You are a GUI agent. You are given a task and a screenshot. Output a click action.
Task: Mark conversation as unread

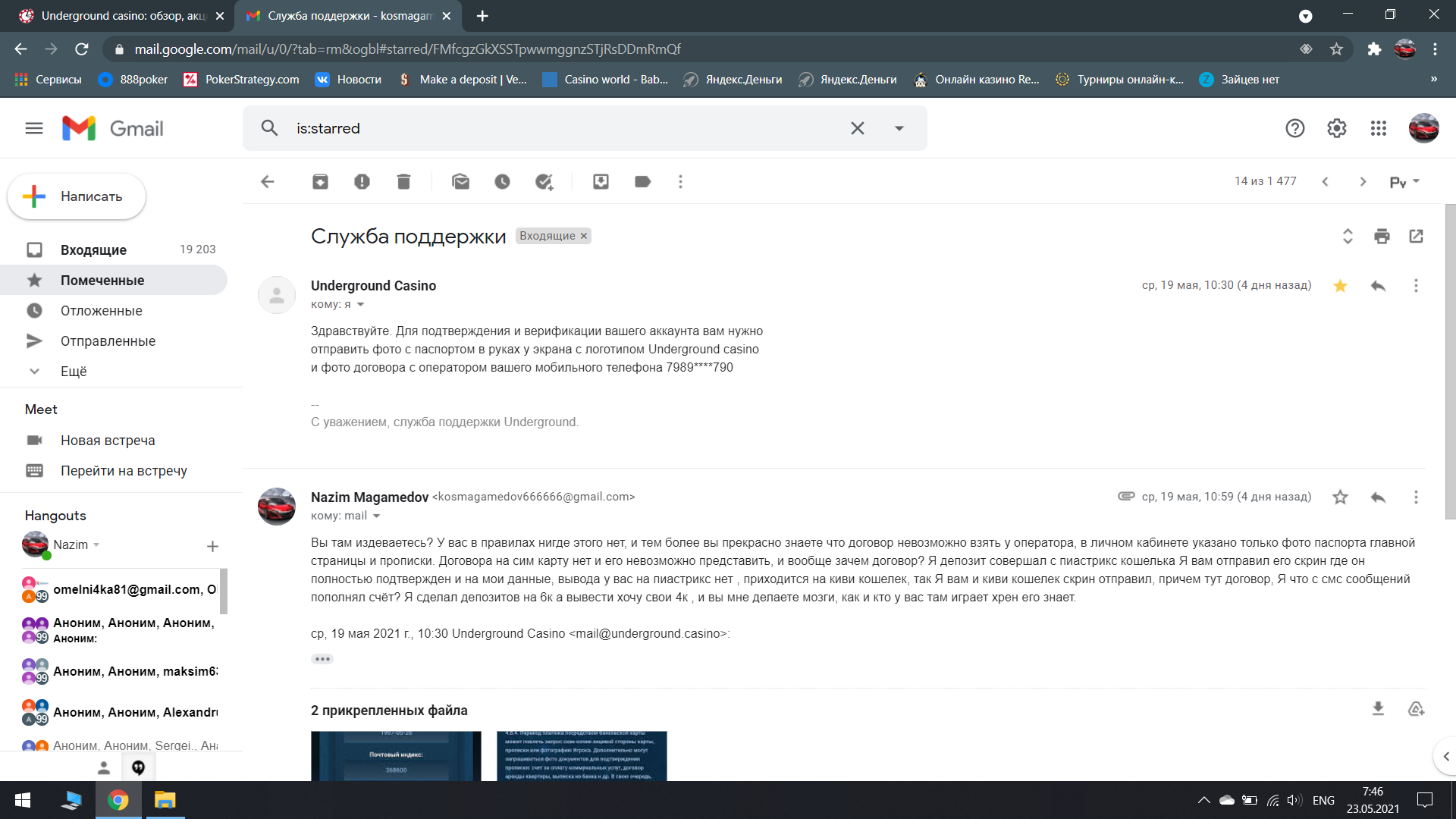460,181
